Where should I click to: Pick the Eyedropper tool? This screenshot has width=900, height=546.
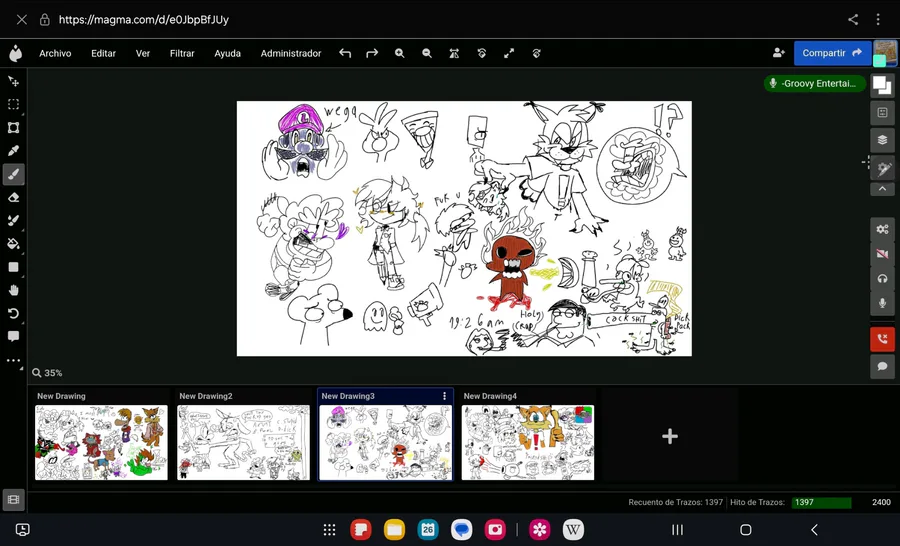13,150
